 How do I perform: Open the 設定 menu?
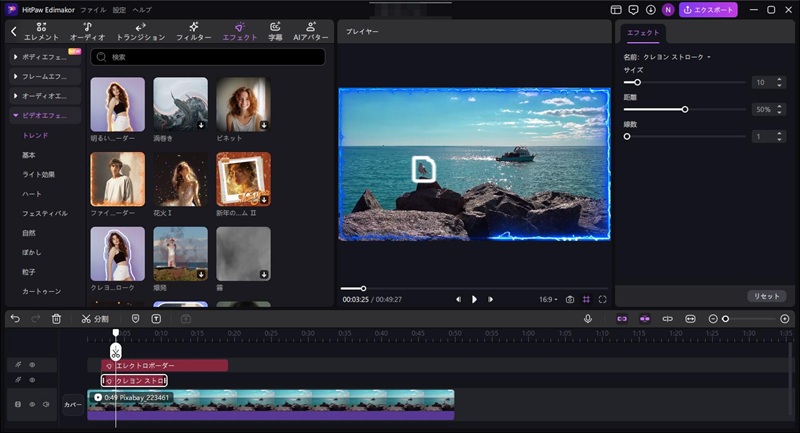119,10
